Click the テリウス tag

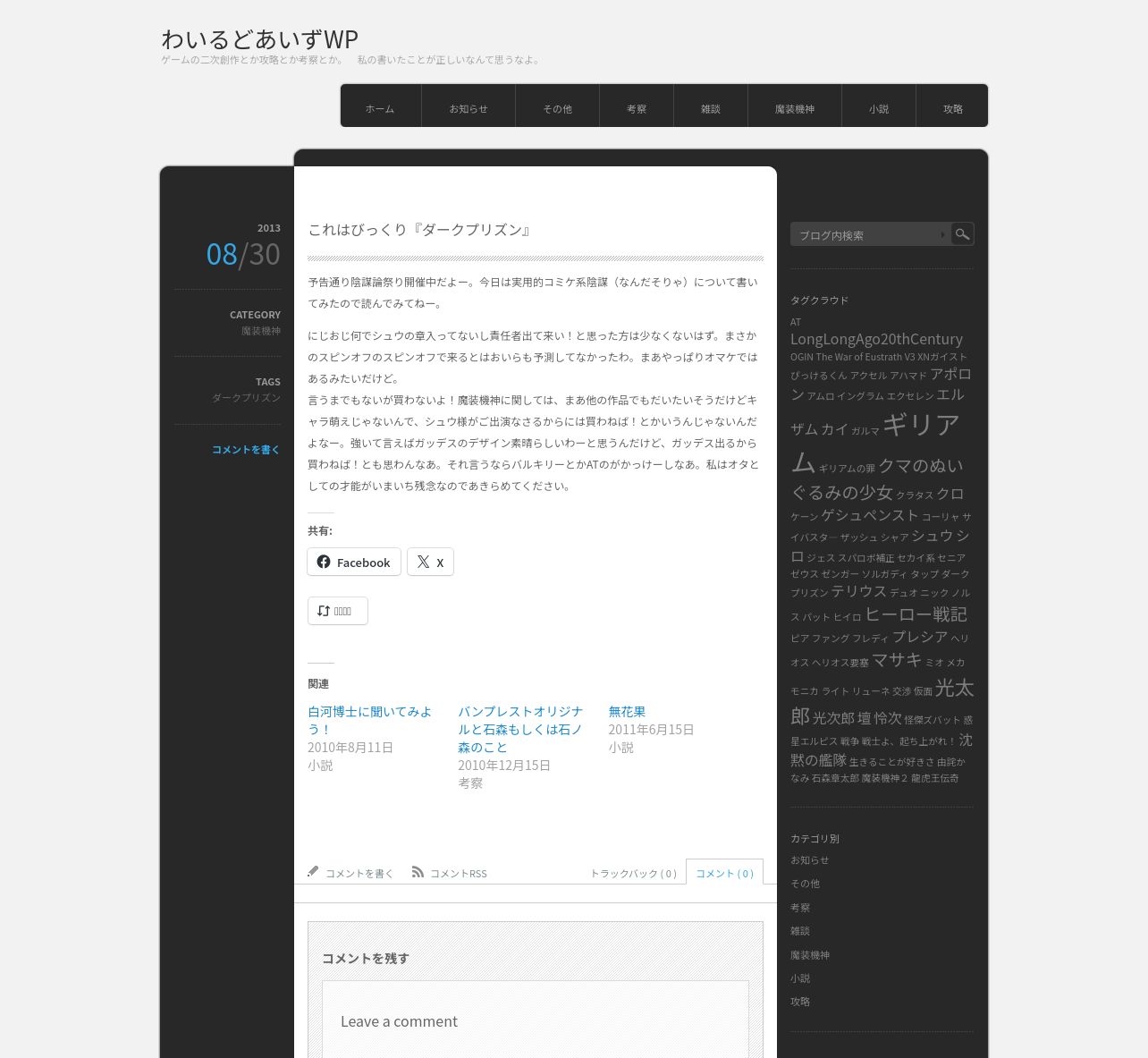click(x=858, y=590)
